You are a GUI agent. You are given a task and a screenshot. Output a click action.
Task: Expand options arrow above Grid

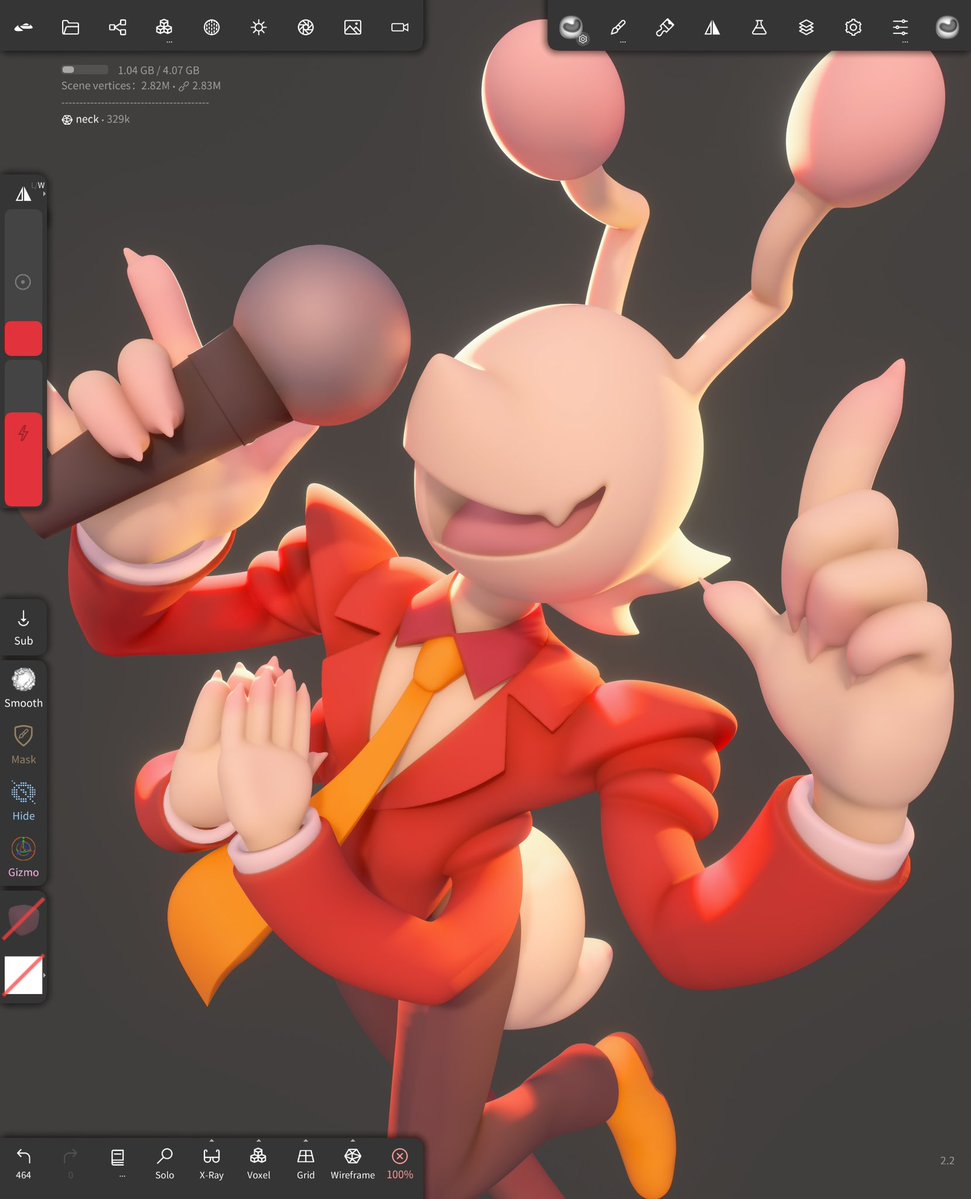(306, 1140)
